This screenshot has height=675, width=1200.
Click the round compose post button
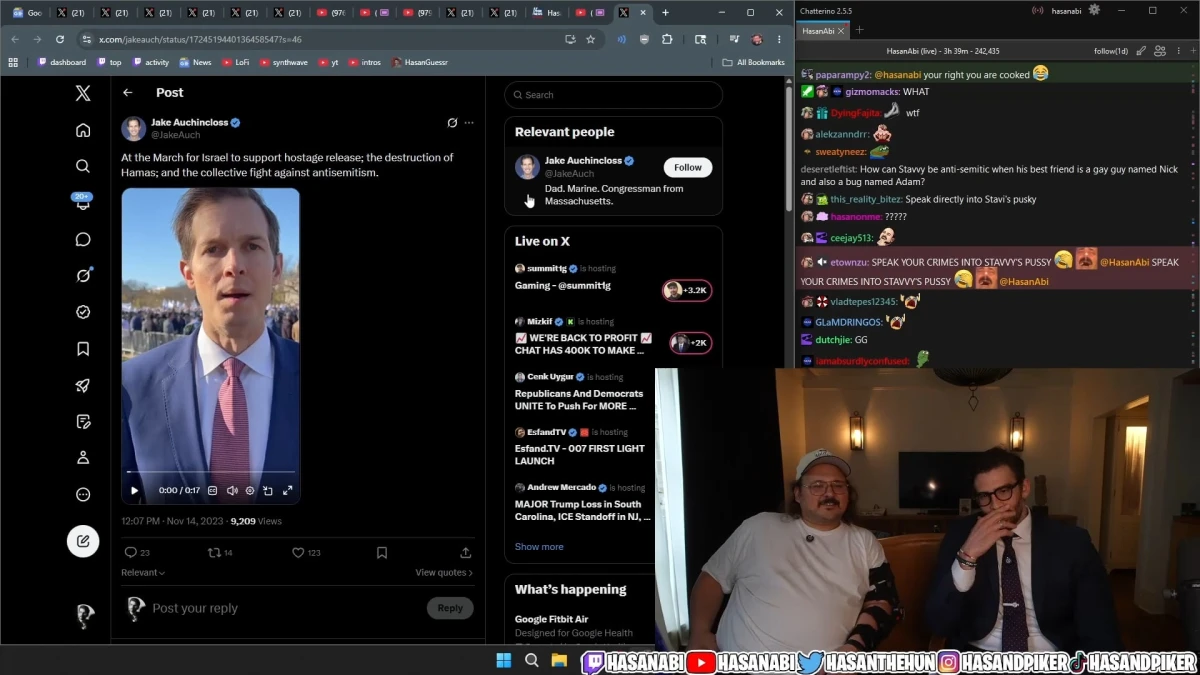83,541
